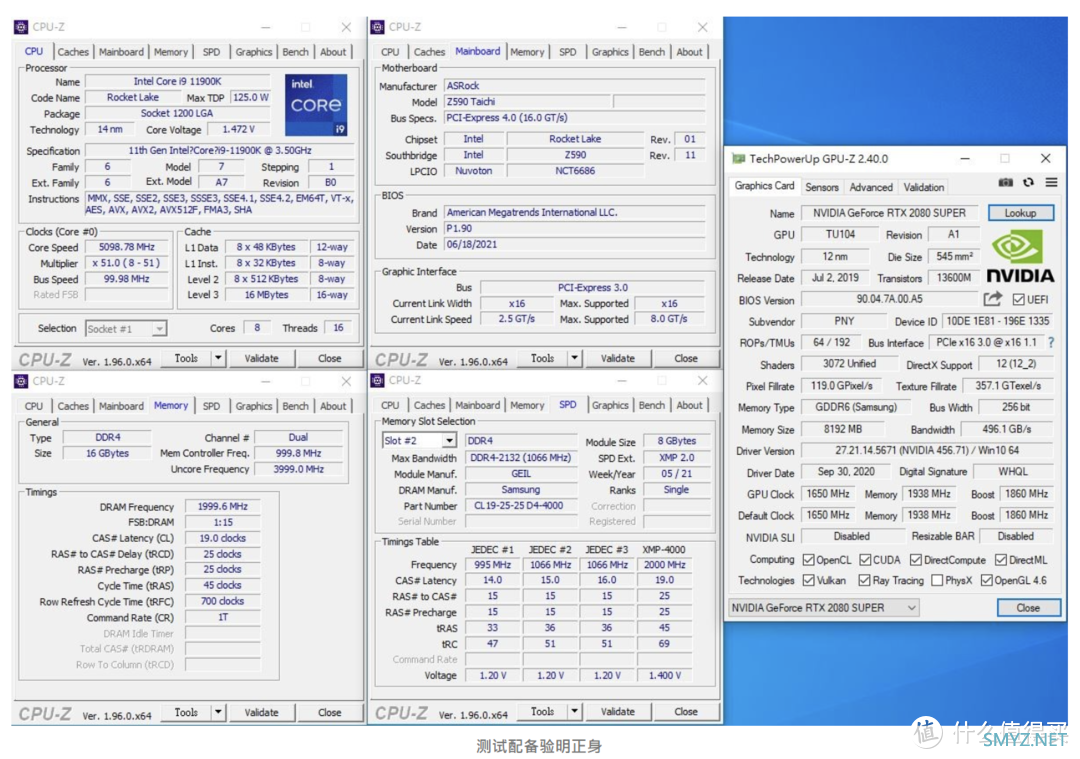Click the Close button at bottom of GPU-Z
Viewport: 1080px width, 759px height.
(1028, 607)
